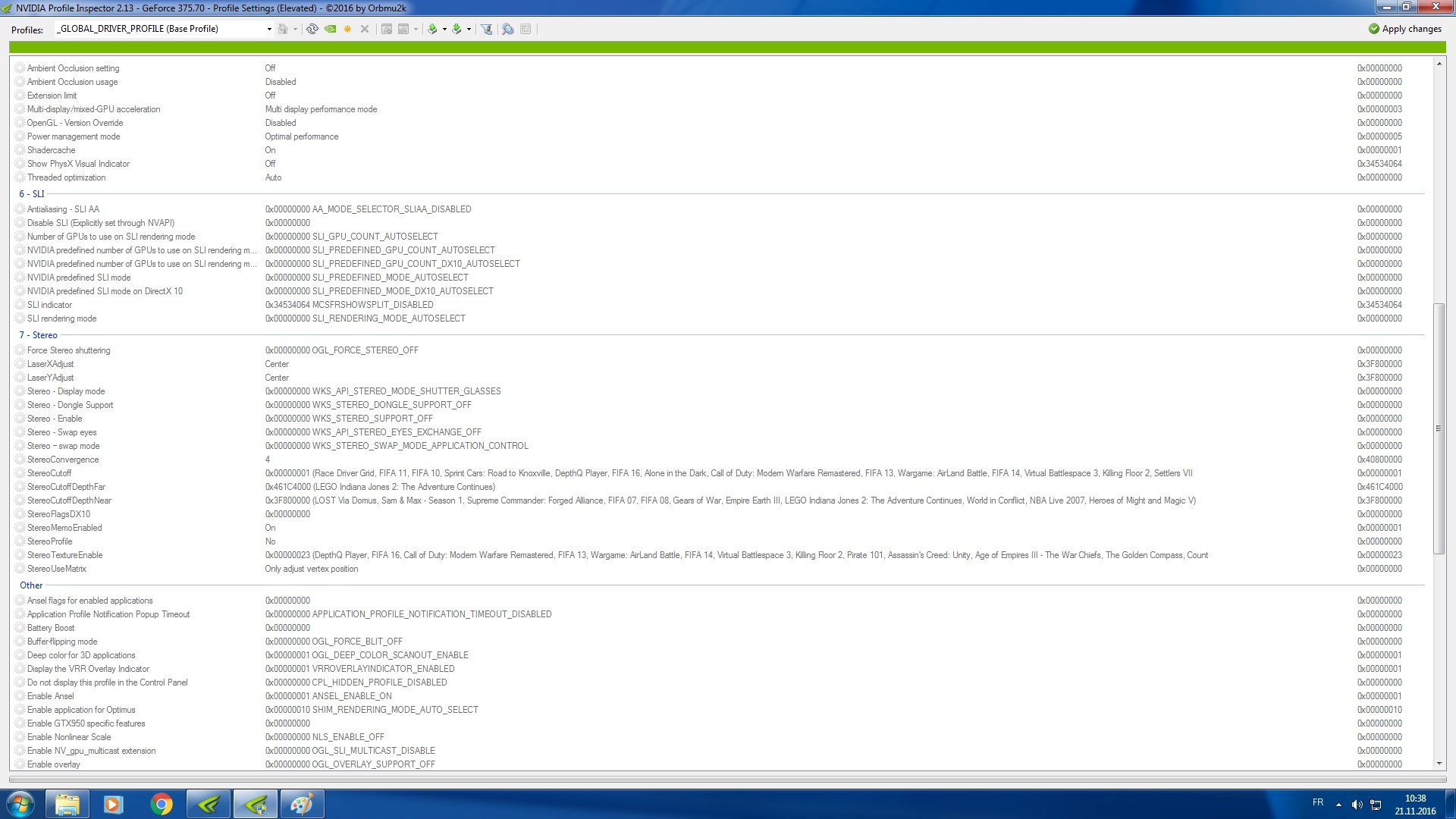The width and height of the screenshot is (1456, 819).
Task: Click the import profiles green arrow icon
Action: [457, 29]
